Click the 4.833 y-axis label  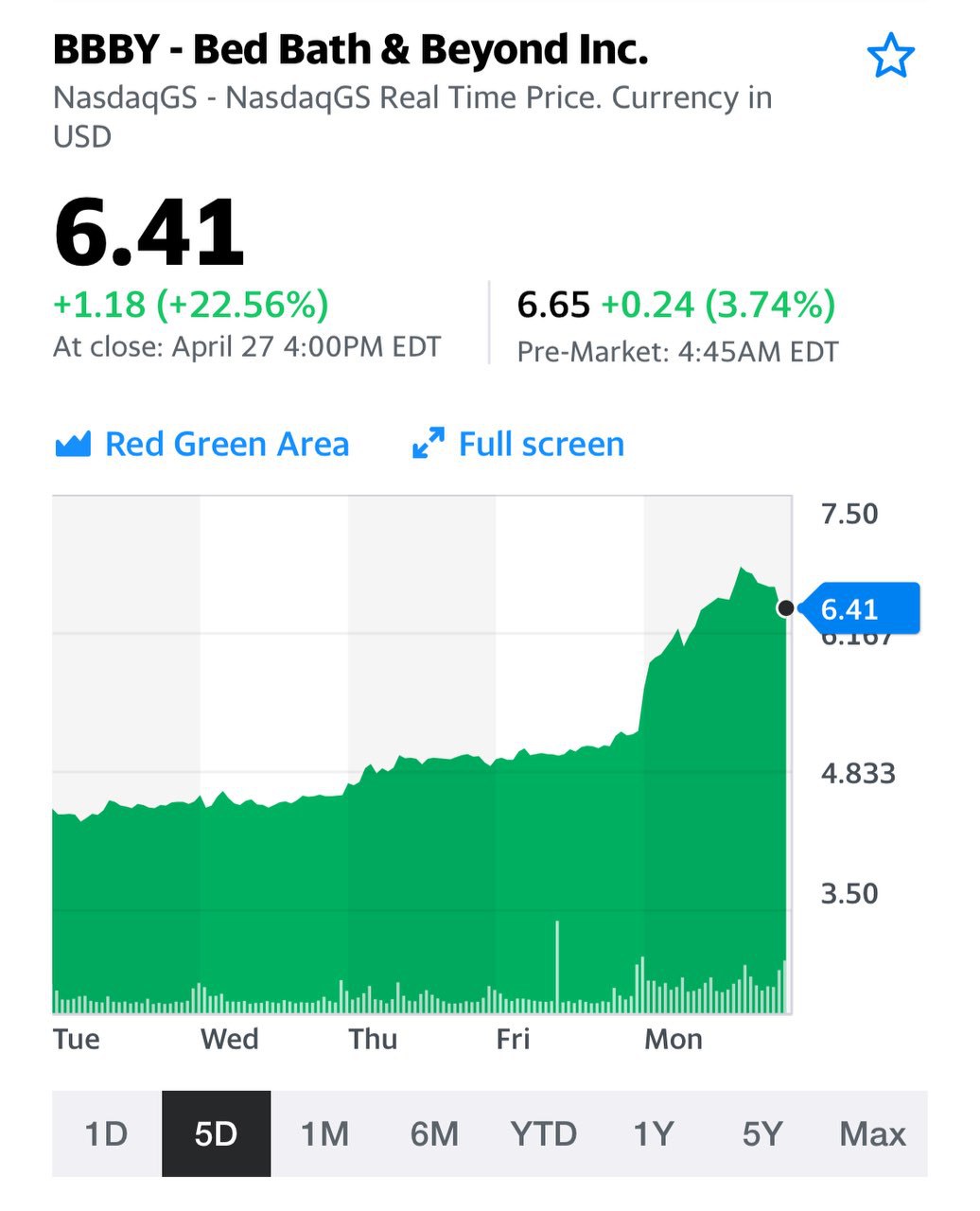point(858,773)
